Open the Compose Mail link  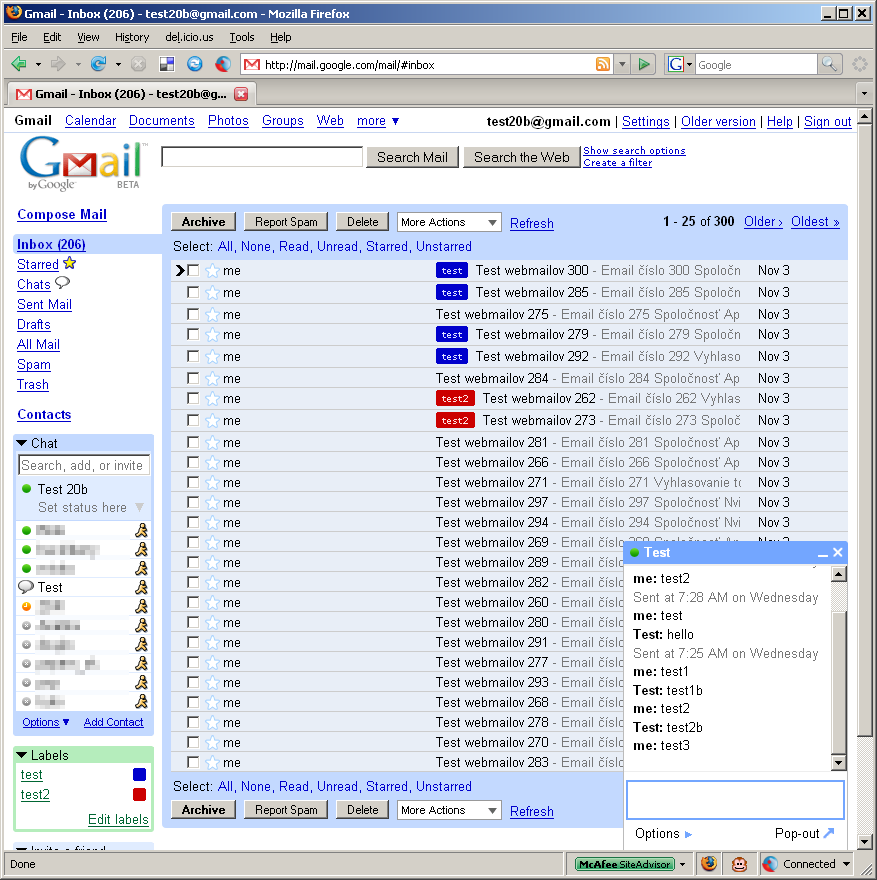click(62, 214)
